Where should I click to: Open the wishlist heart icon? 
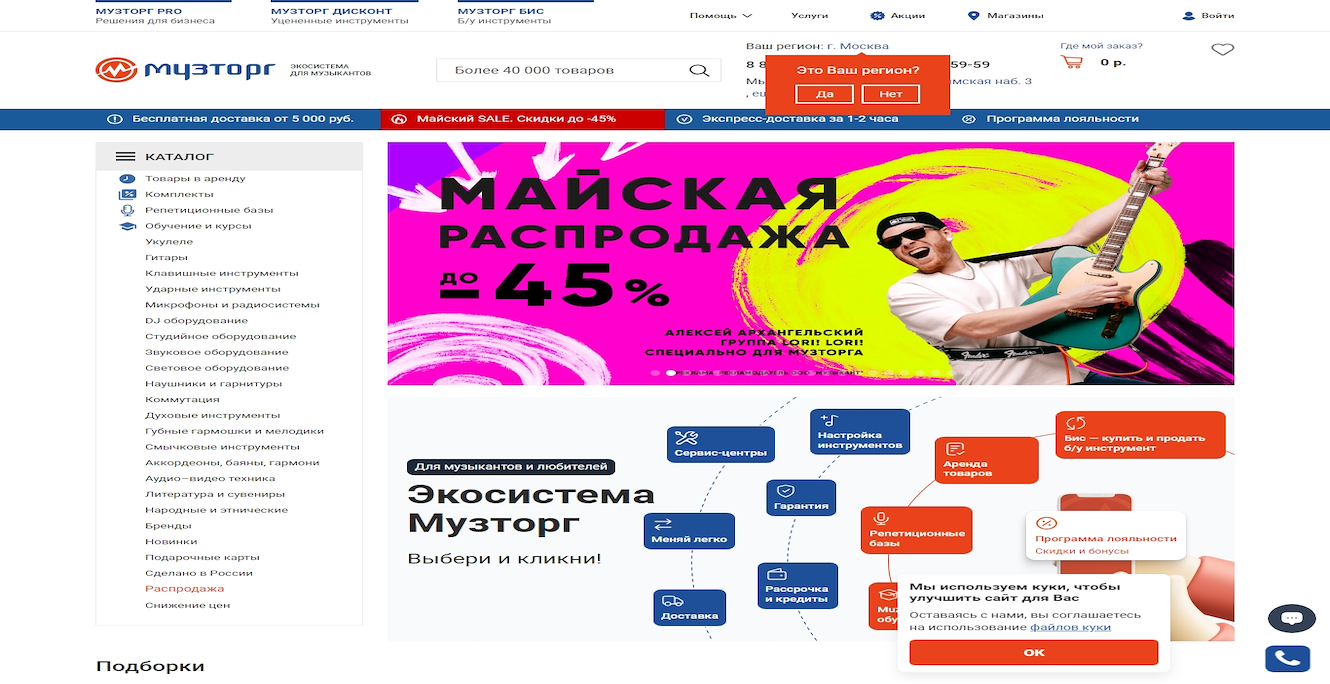pos(1222,49)
